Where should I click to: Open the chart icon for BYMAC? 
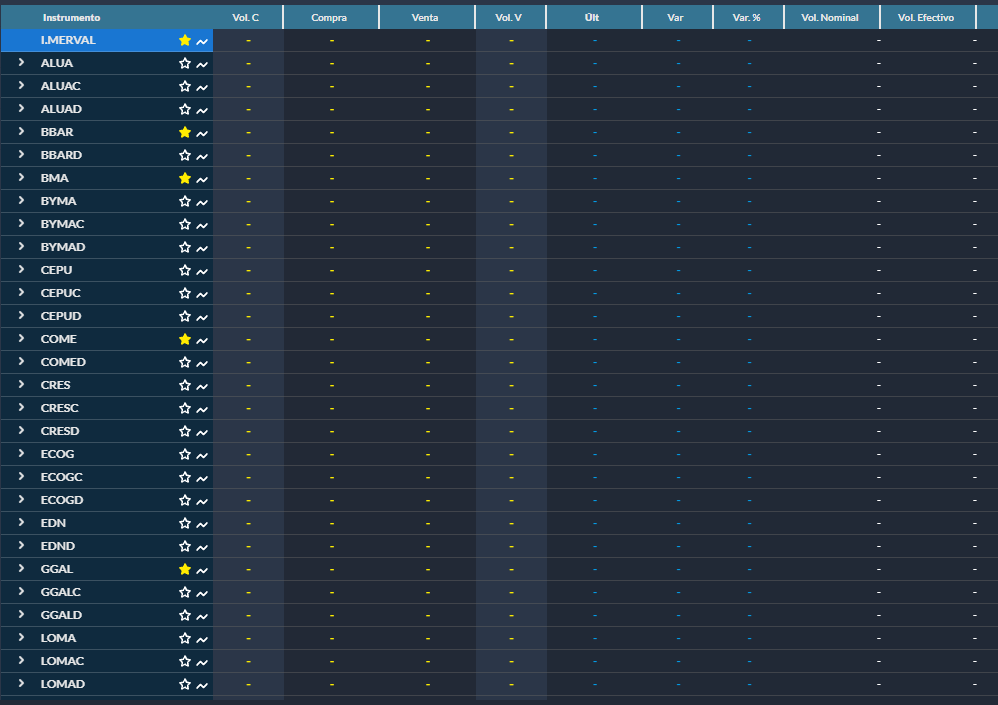click(202, 225)
